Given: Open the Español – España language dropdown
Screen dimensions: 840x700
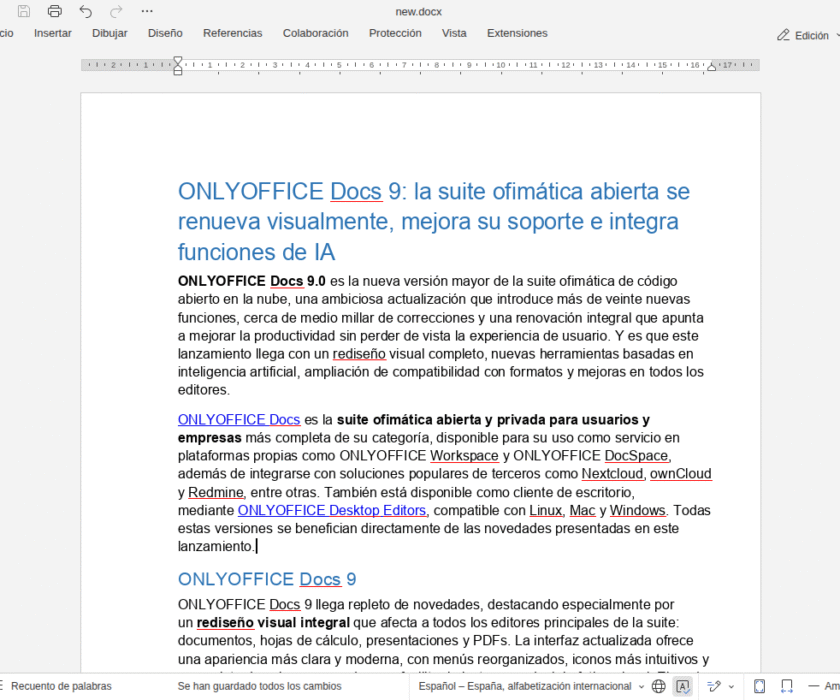Looking at the screenshot, I should tap(531, 686).
